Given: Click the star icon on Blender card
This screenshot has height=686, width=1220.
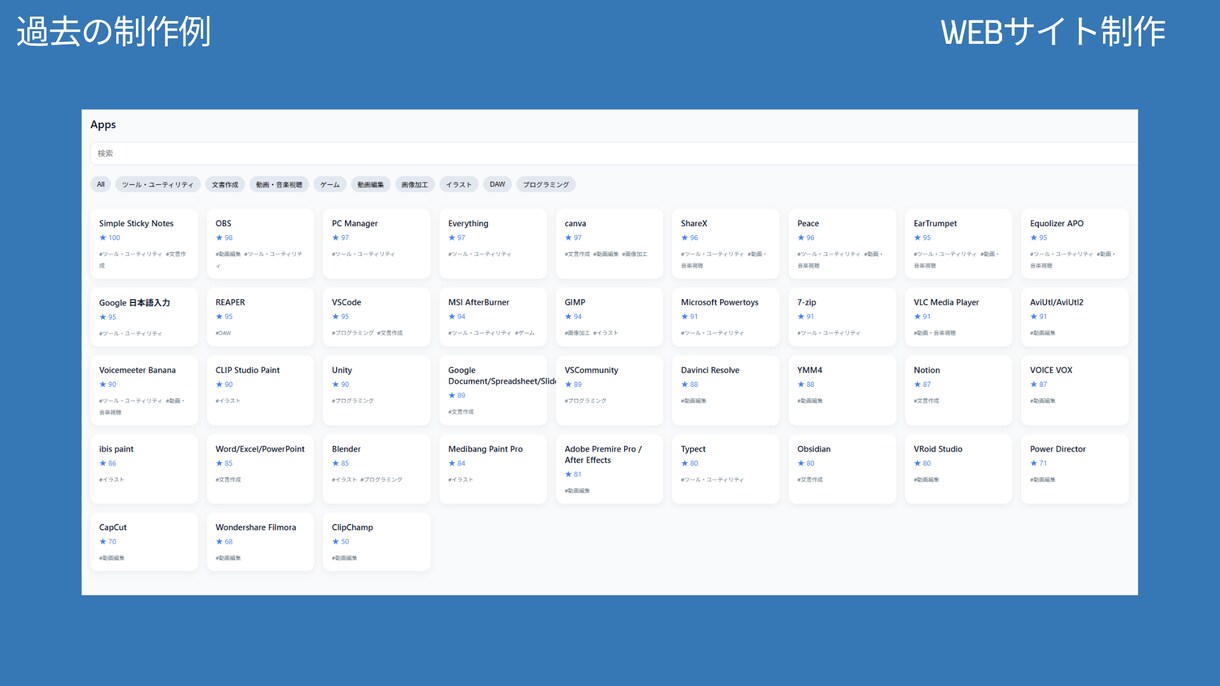Looking at the screenshot, I should tap(336, 464).
